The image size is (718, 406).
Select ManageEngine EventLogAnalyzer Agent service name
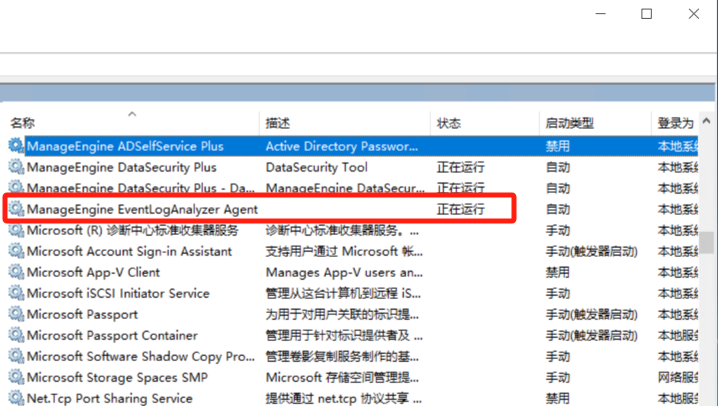click(142, 209)
